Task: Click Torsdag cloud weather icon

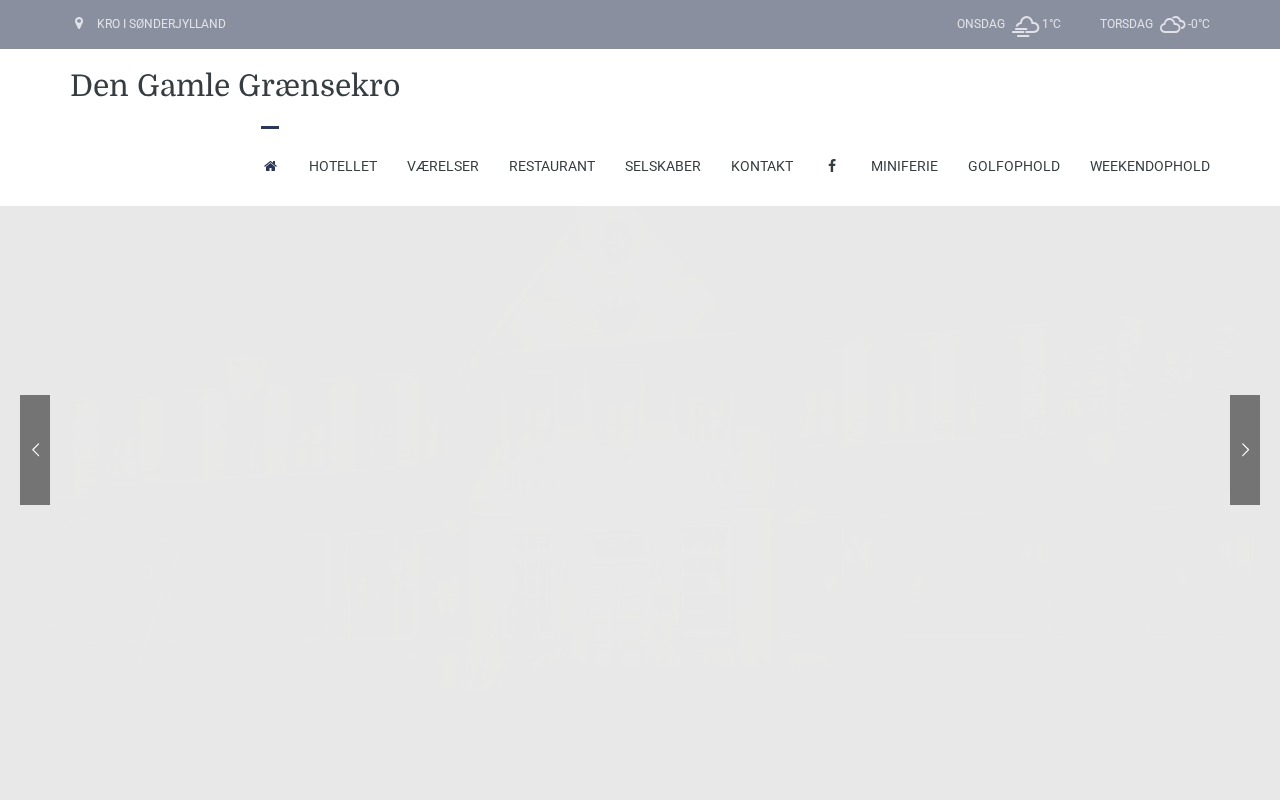Action: coord(1172,25)
